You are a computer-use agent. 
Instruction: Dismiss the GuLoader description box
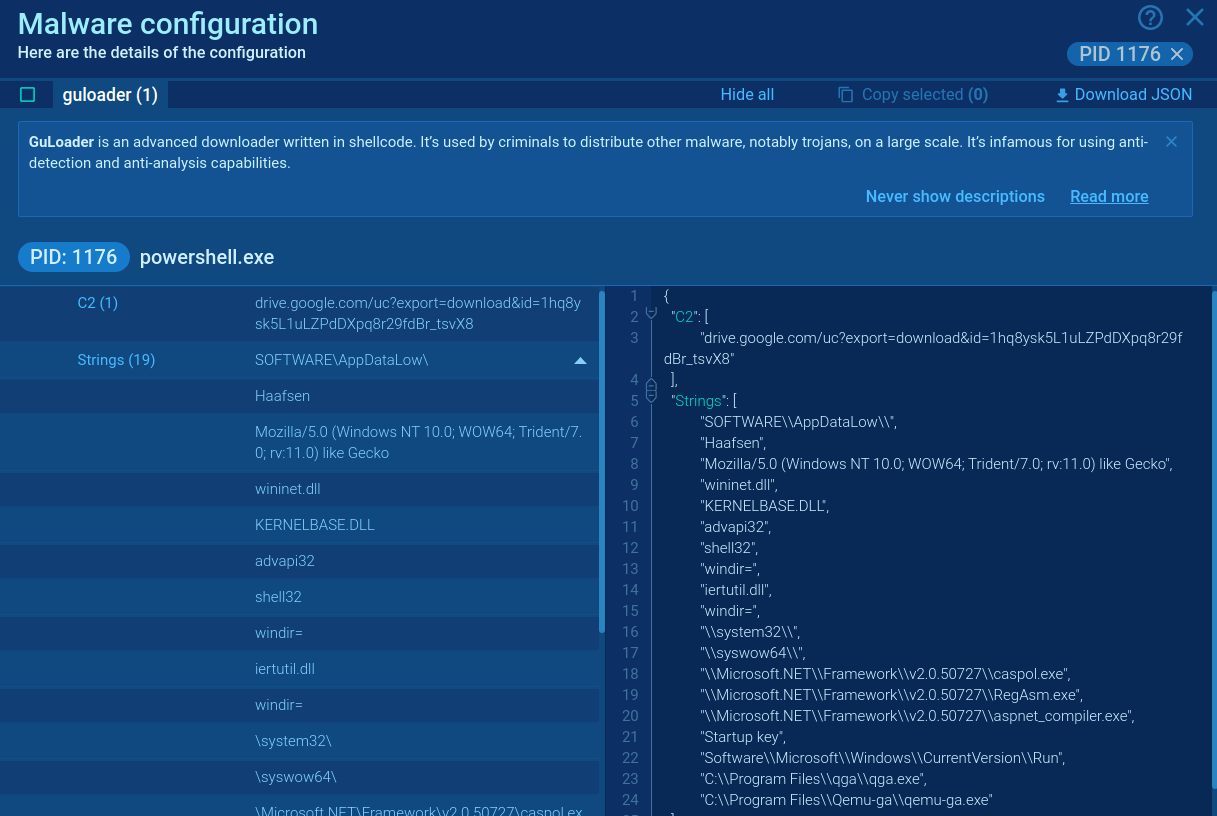point(1171,142)
